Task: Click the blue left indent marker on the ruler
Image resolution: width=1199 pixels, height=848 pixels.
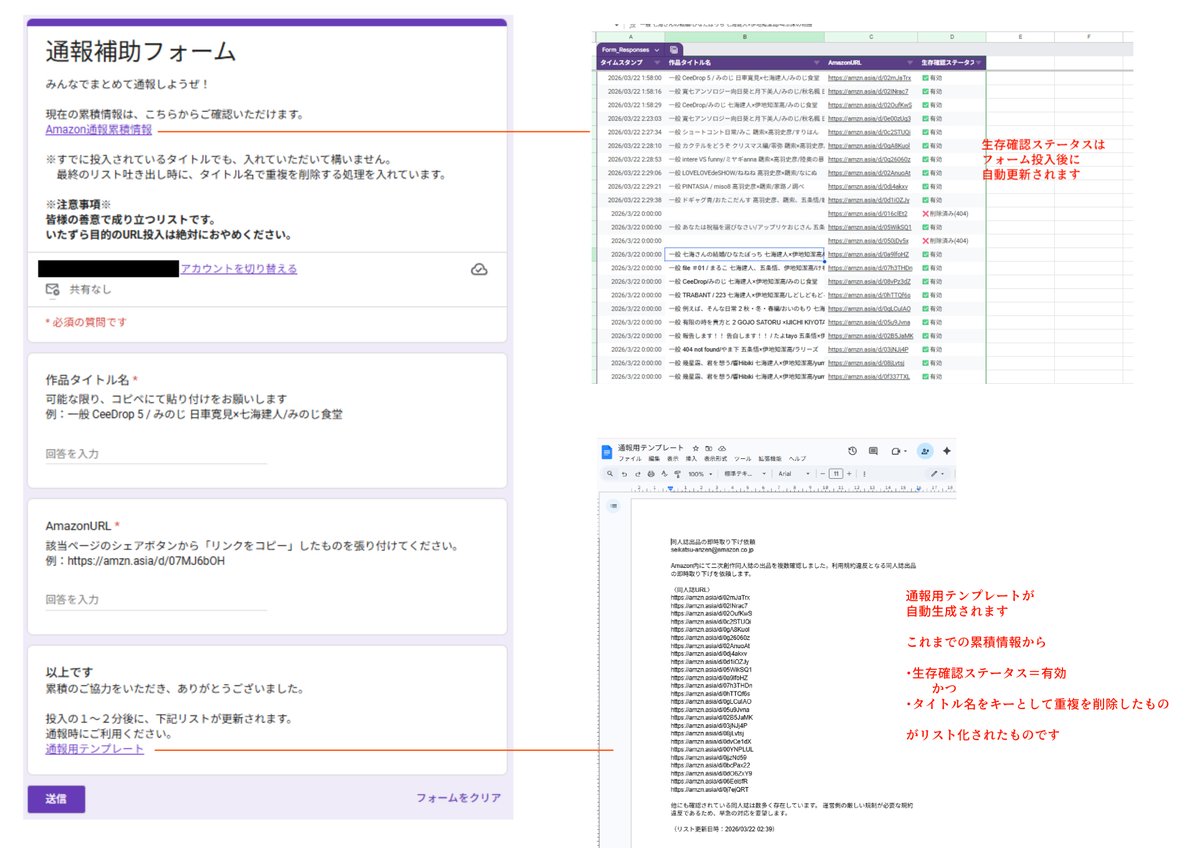Action: [671, 489]
